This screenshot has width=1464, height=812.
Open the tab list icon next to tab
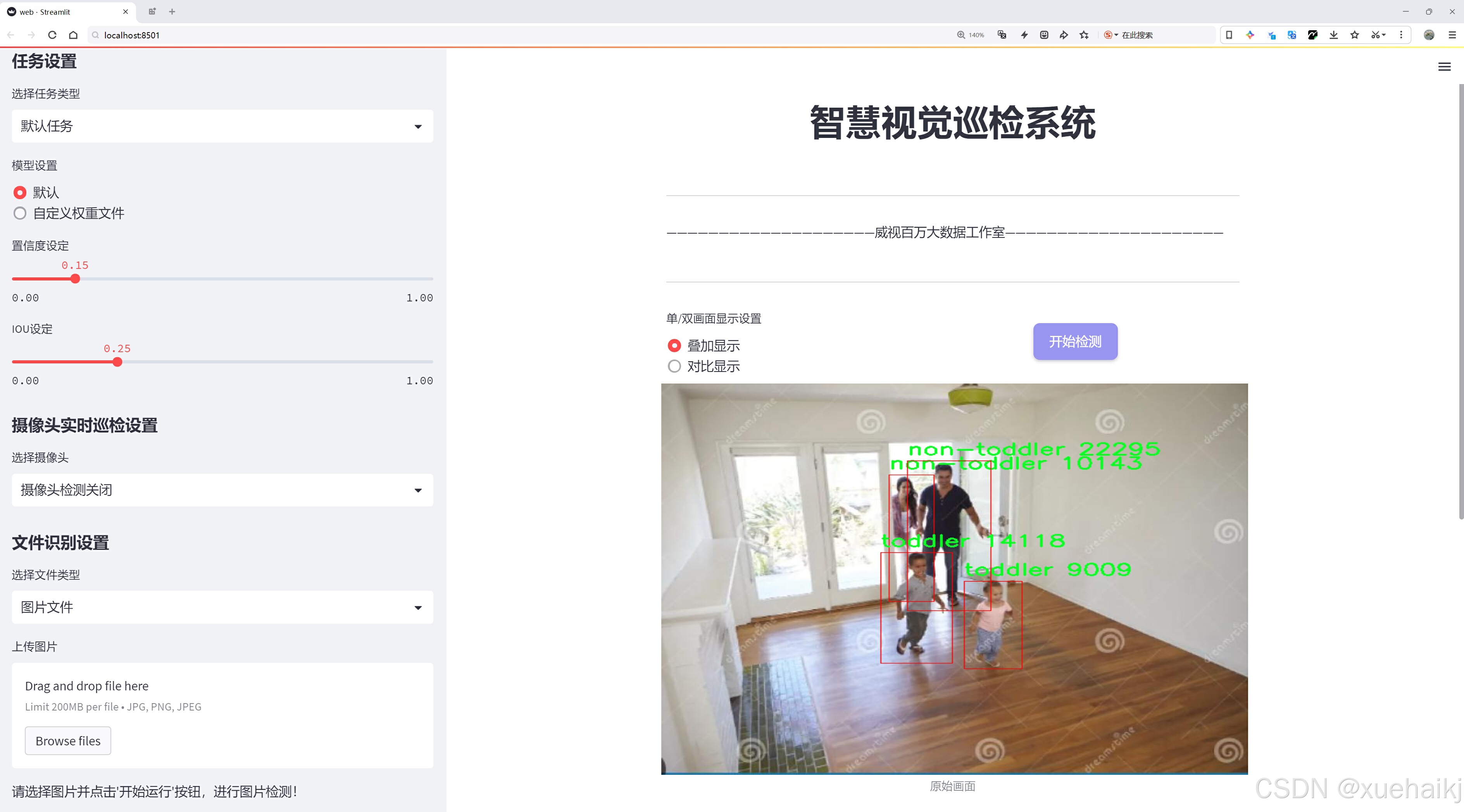152,11
